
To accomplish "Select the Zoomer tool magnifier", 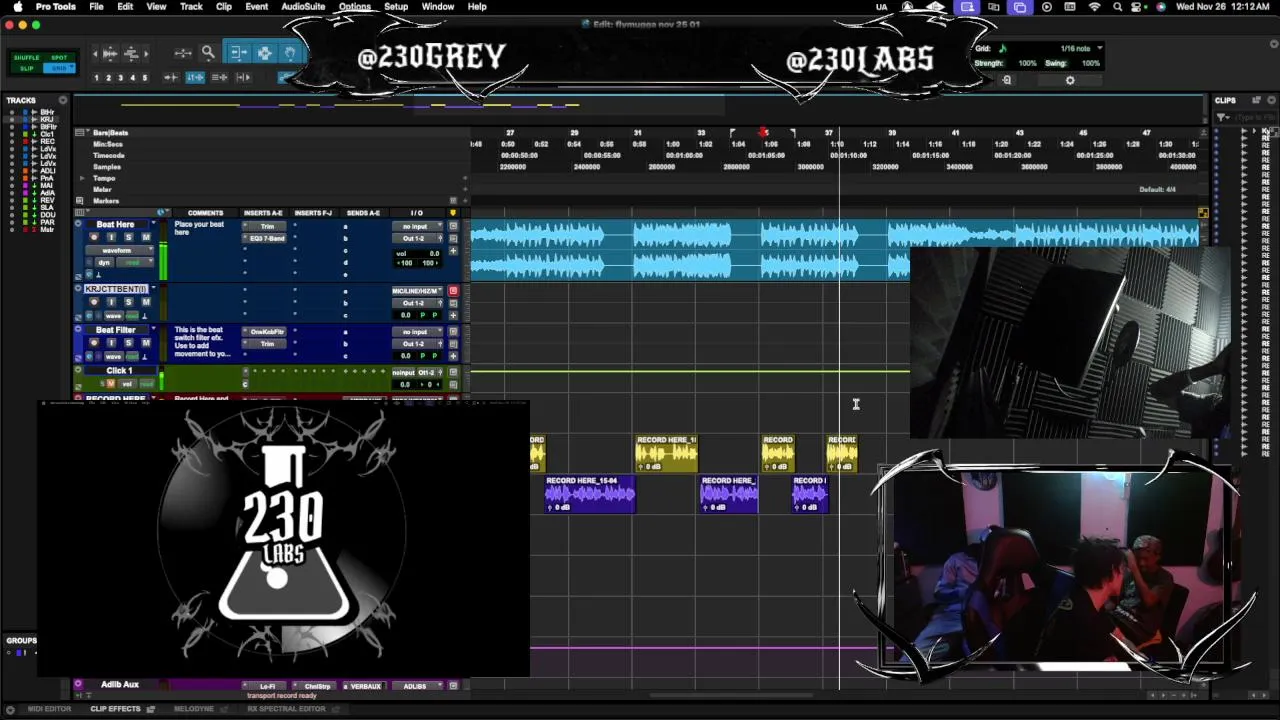I will click(208, 53).
